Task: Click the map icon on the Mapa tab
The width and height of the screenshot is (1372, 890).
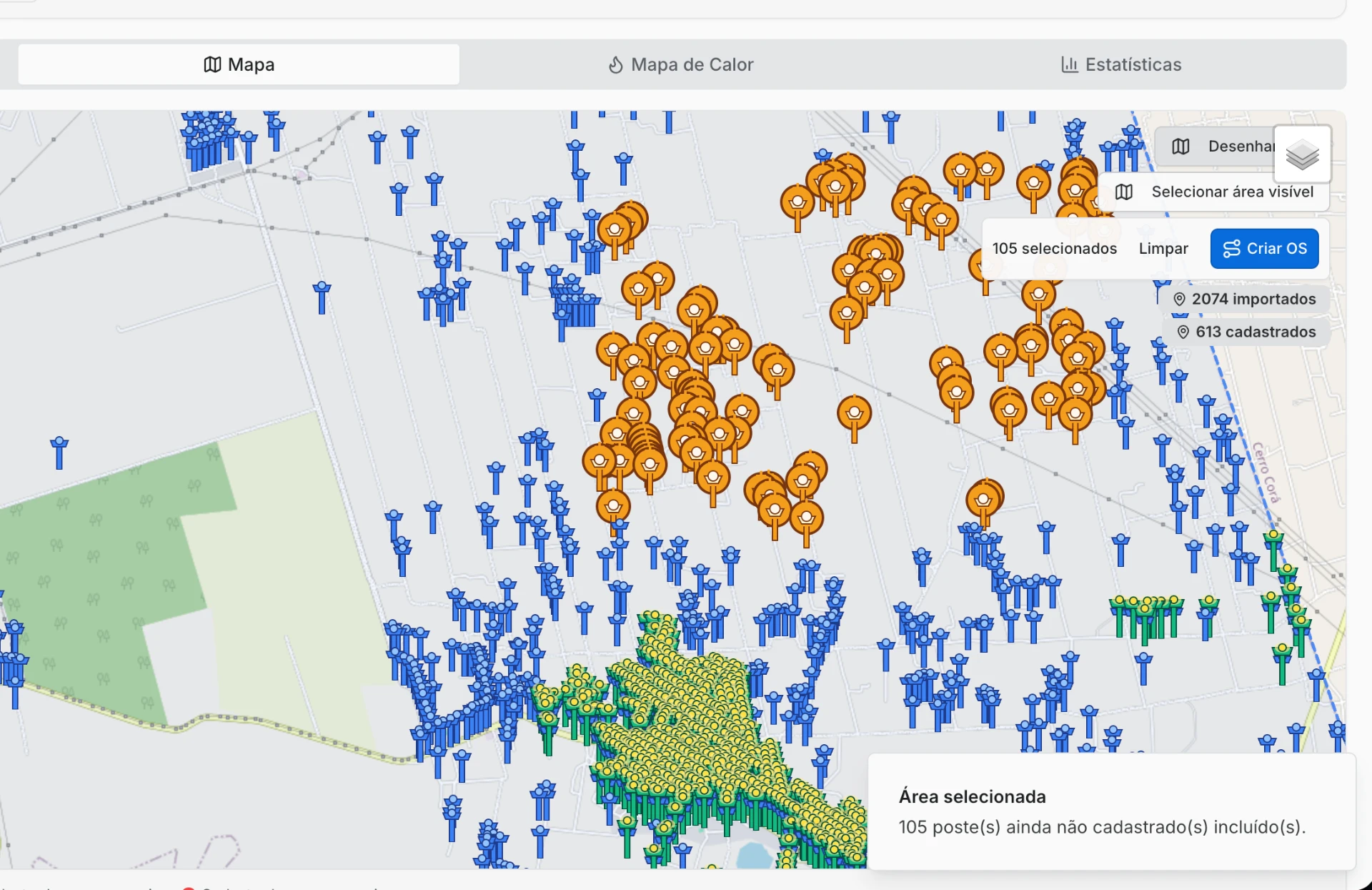Action: tap(212, 64)
